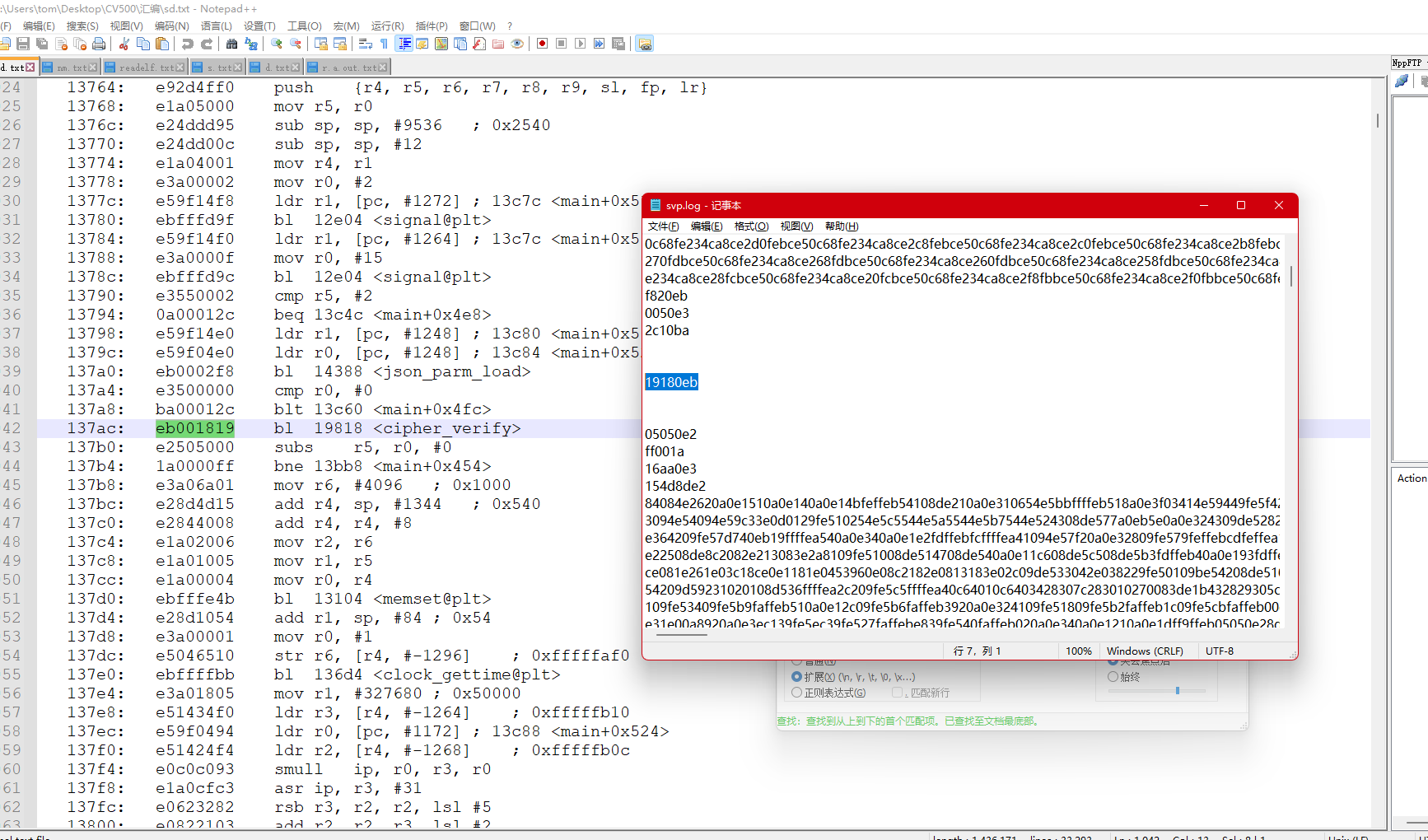Click the Cut scissors icon
This screenshot has width=1428, height=840.
(124, 44)
